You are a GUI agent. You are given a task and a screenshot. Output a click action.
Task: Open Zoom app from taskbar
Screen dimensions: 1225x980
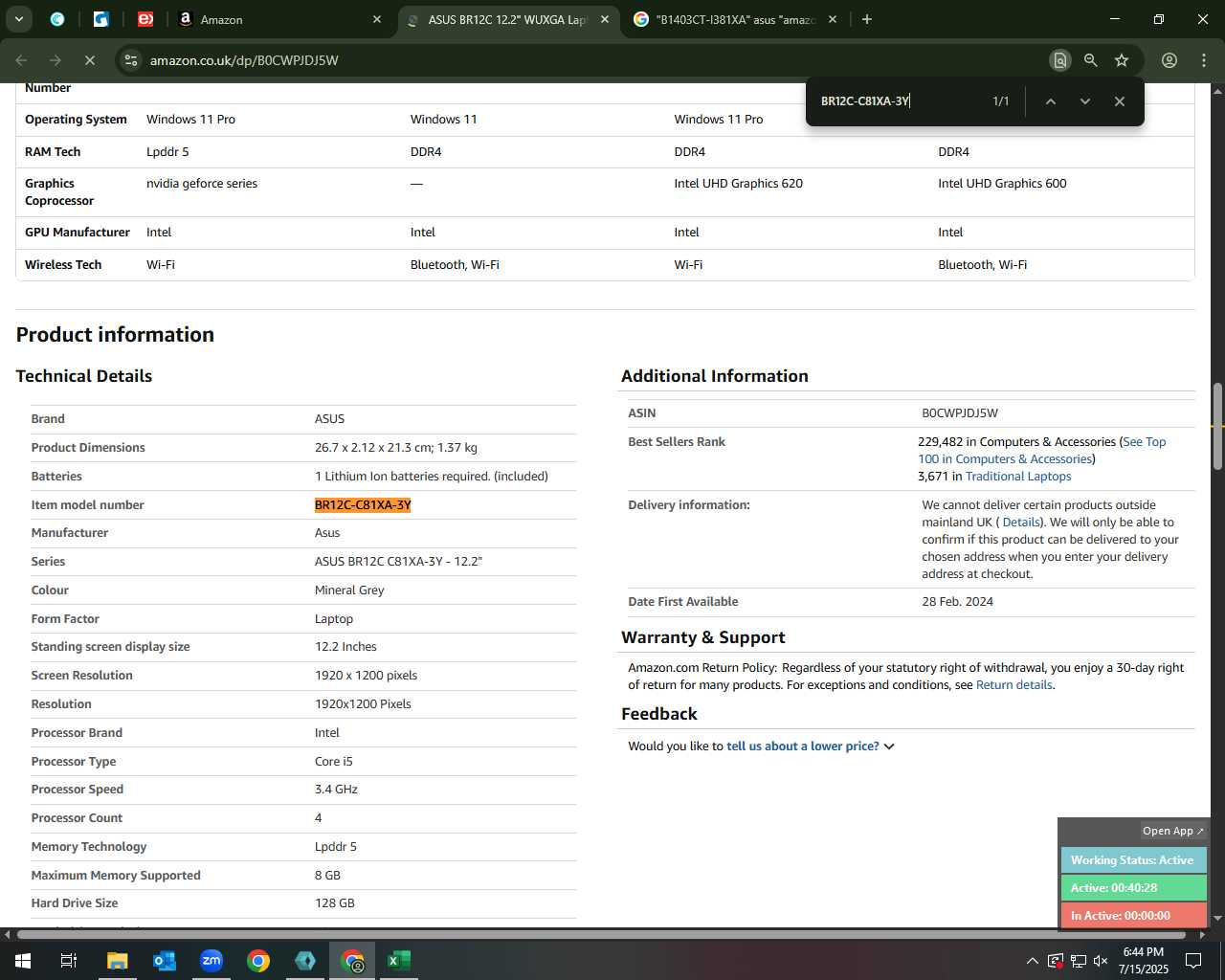point(212,960)
